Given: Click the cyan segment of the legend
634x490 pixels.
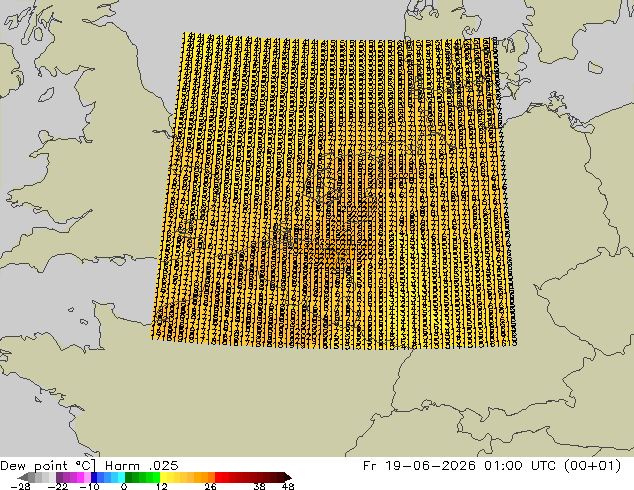Looking at the screenshot, I should 121,477.
